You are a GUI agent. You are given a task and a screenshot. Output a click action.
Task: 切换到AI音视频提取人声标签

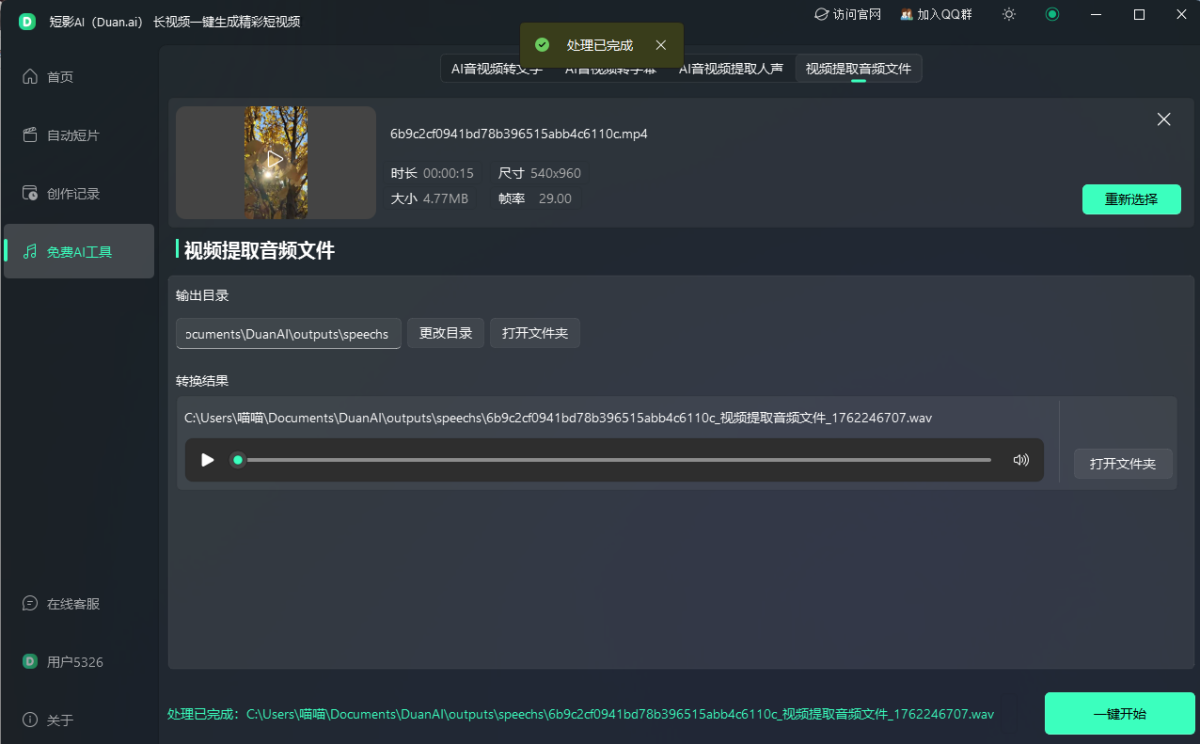tap(731, 68)
